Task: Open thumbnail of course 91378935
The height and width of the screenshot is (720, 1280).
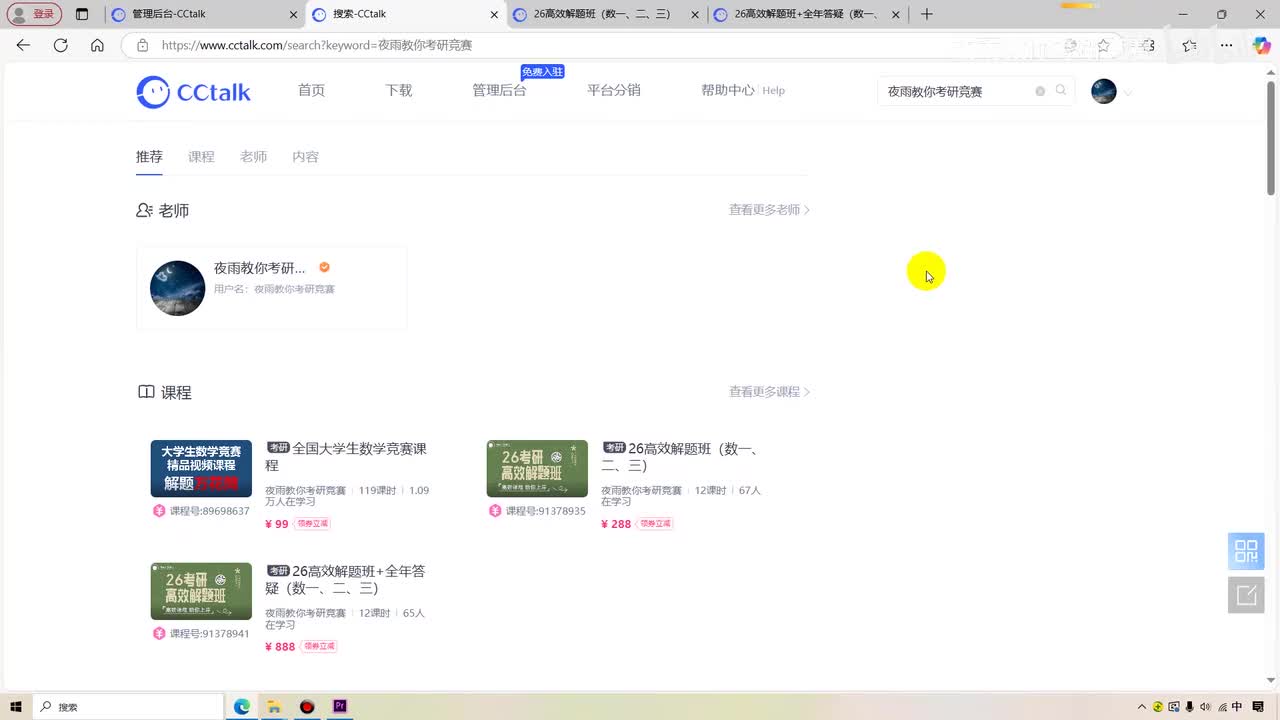Action: click(537, 468)
